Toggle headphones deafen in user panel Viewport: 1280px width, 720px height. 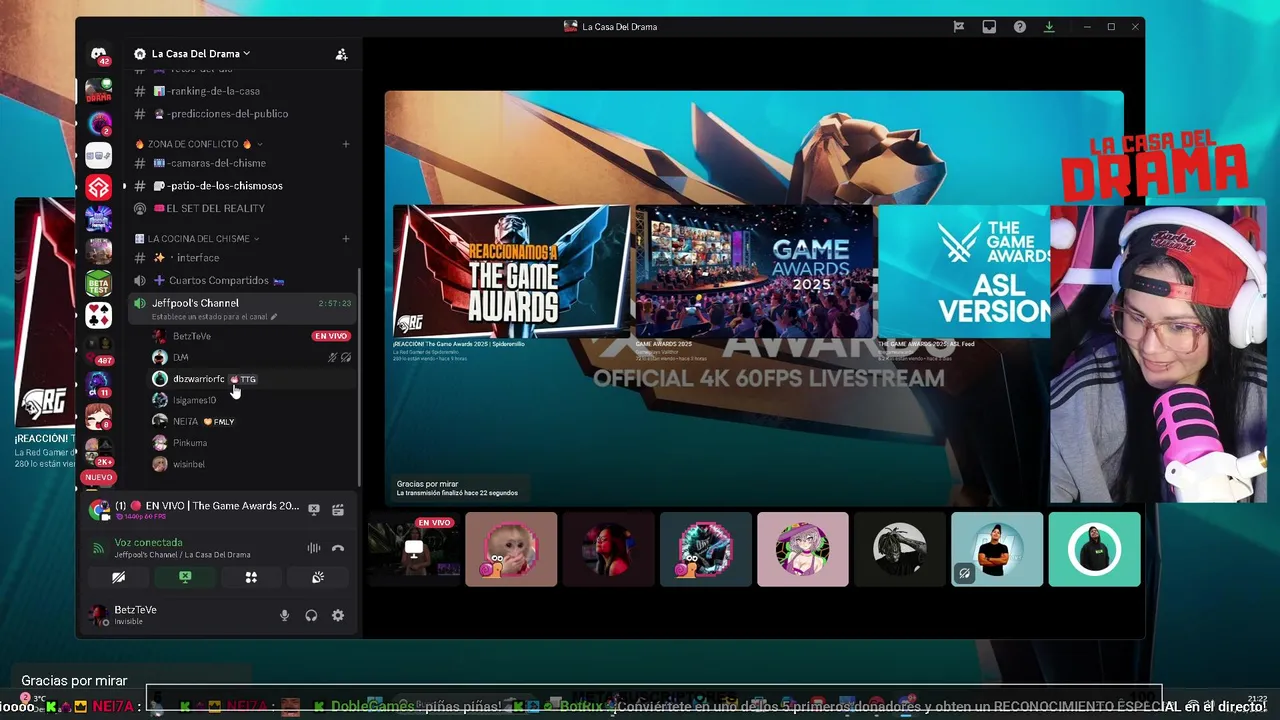pos(311,615)
